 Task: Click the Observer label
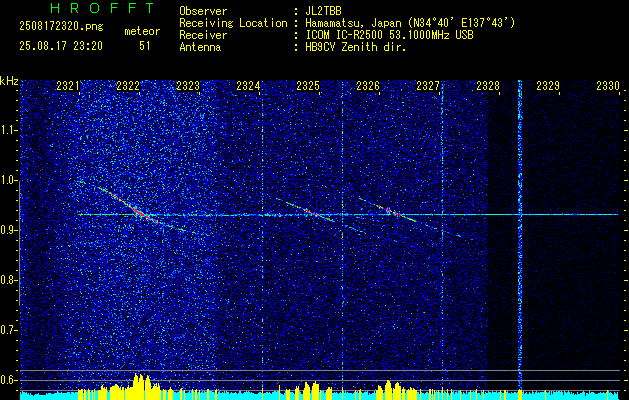203,11
